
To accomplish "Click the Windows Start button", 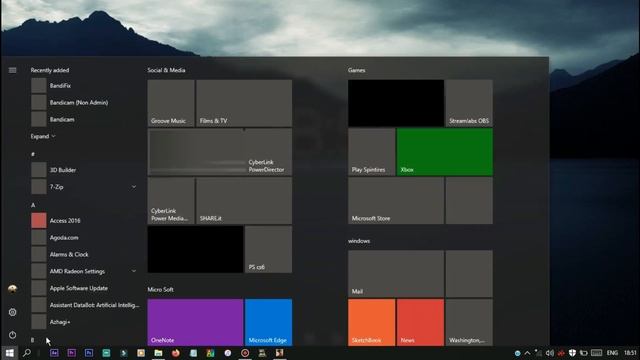I will point(9,353).
